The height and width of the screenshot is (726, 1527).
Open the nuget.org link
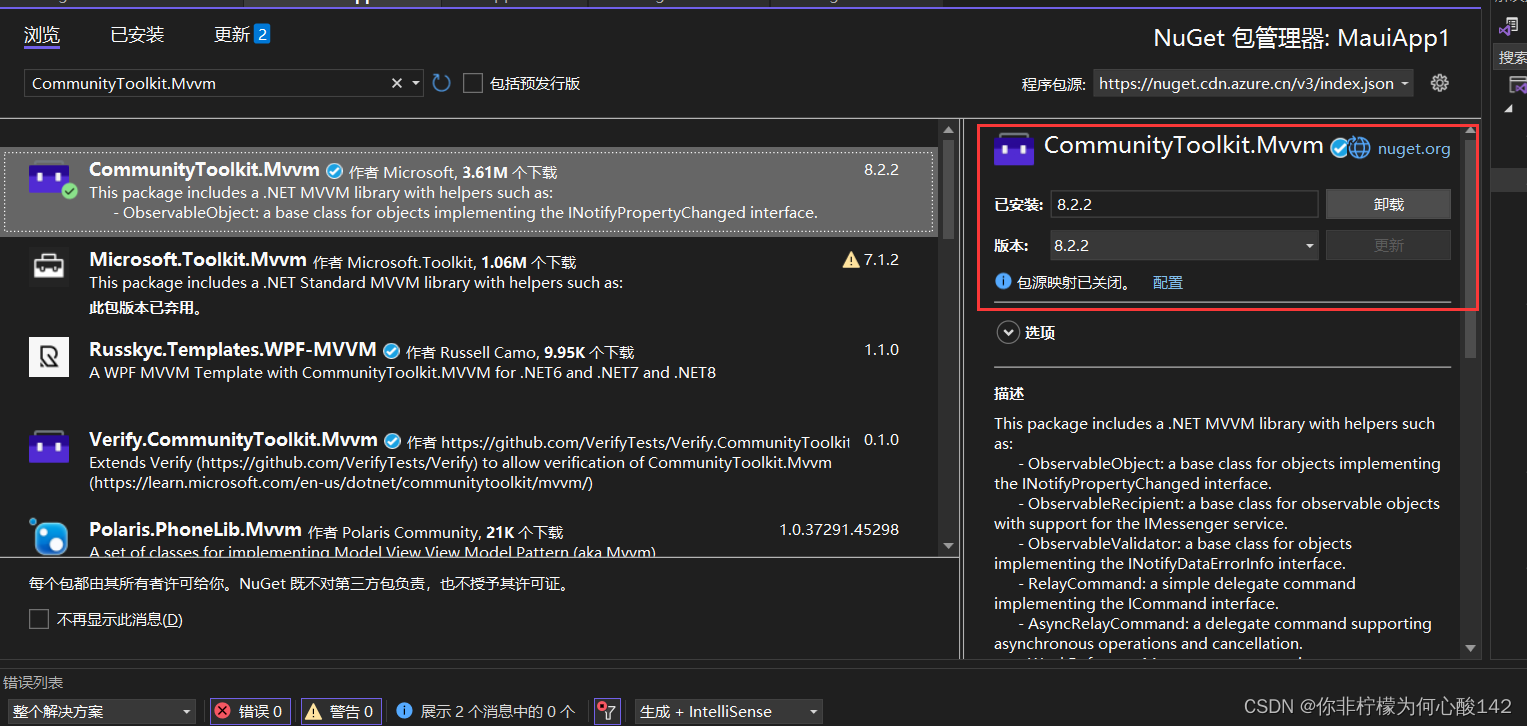pyautogui.click(x=1414, y=149)
